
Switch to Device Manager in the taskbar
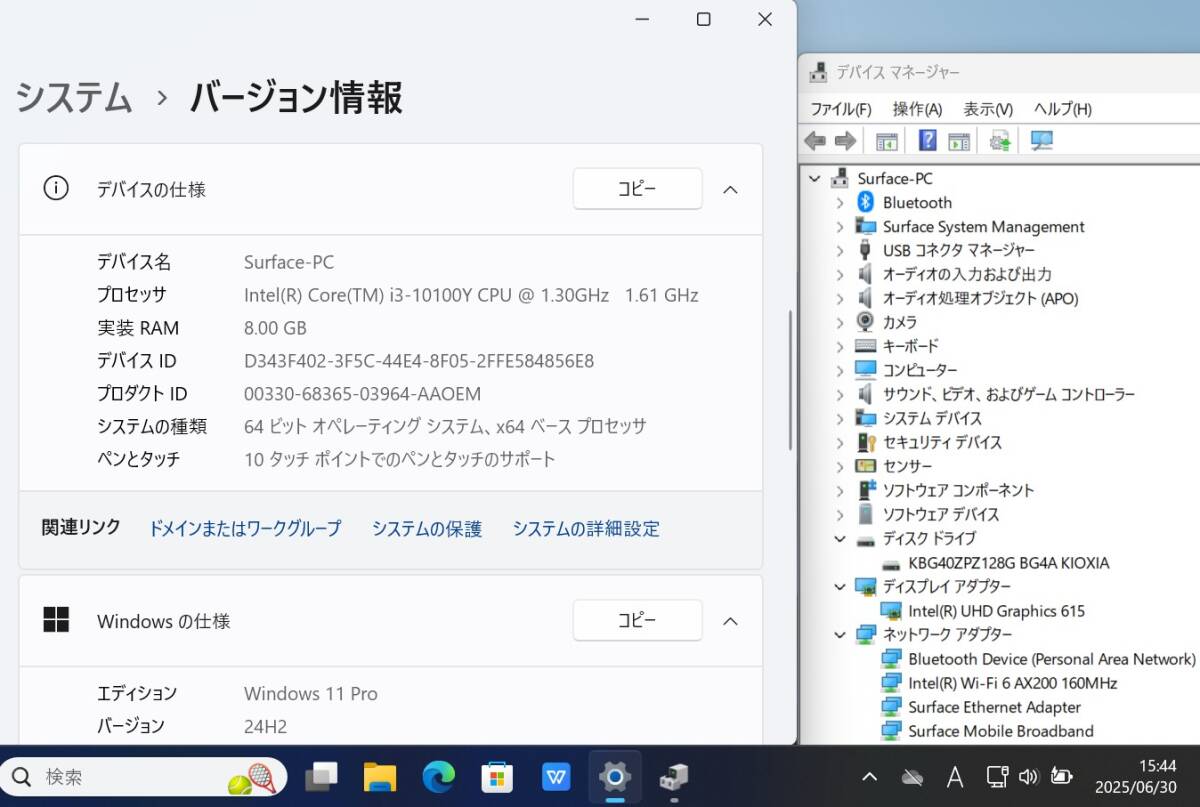[x=673, y=776]
